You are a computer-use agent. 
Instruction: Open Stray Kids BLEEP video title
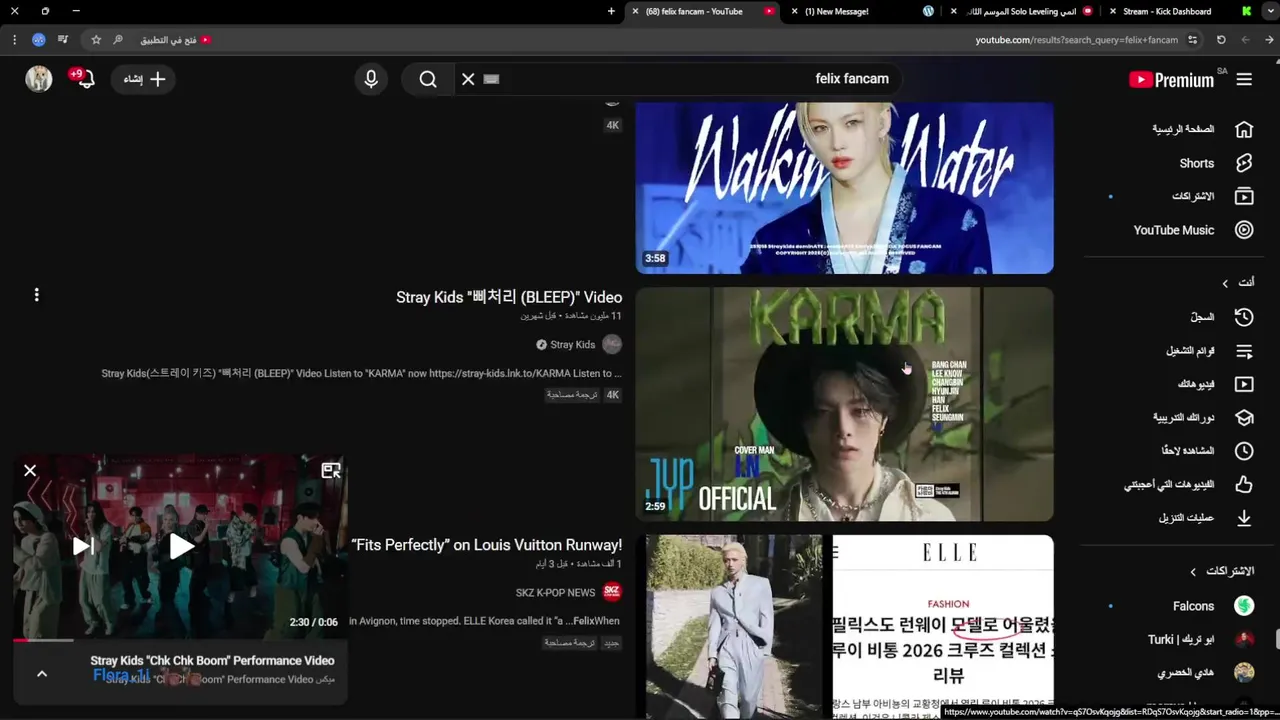click(509, 297)
